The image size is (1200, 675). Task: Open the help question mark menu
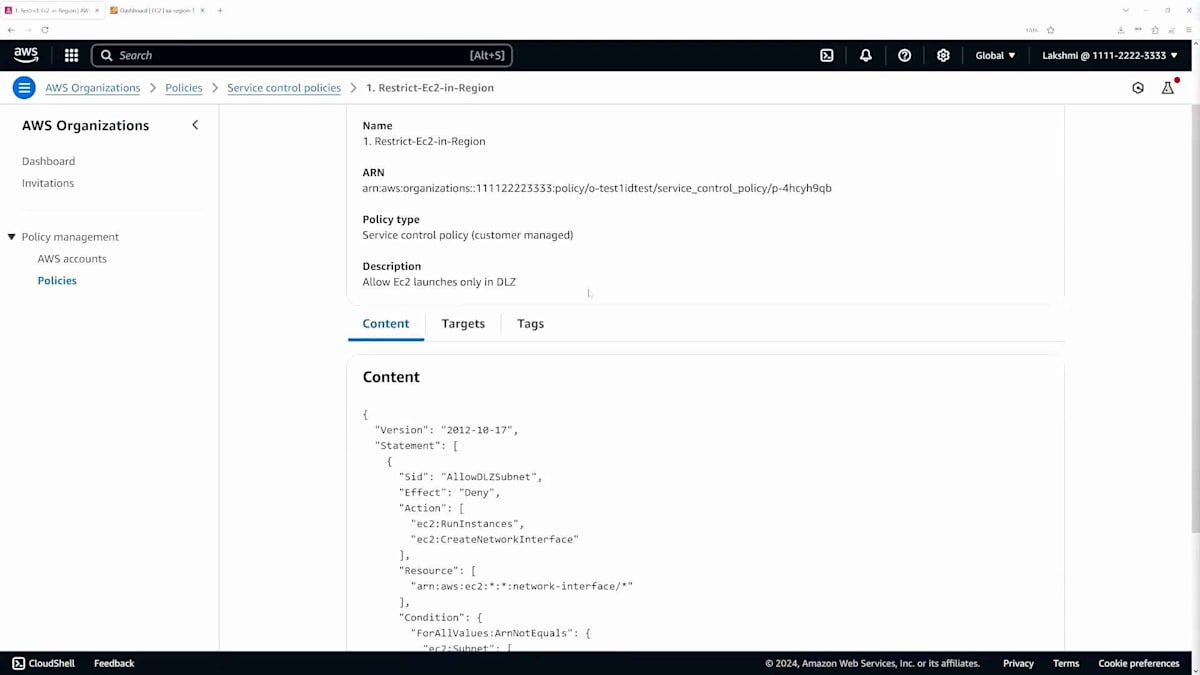click(x=904, y=56)
